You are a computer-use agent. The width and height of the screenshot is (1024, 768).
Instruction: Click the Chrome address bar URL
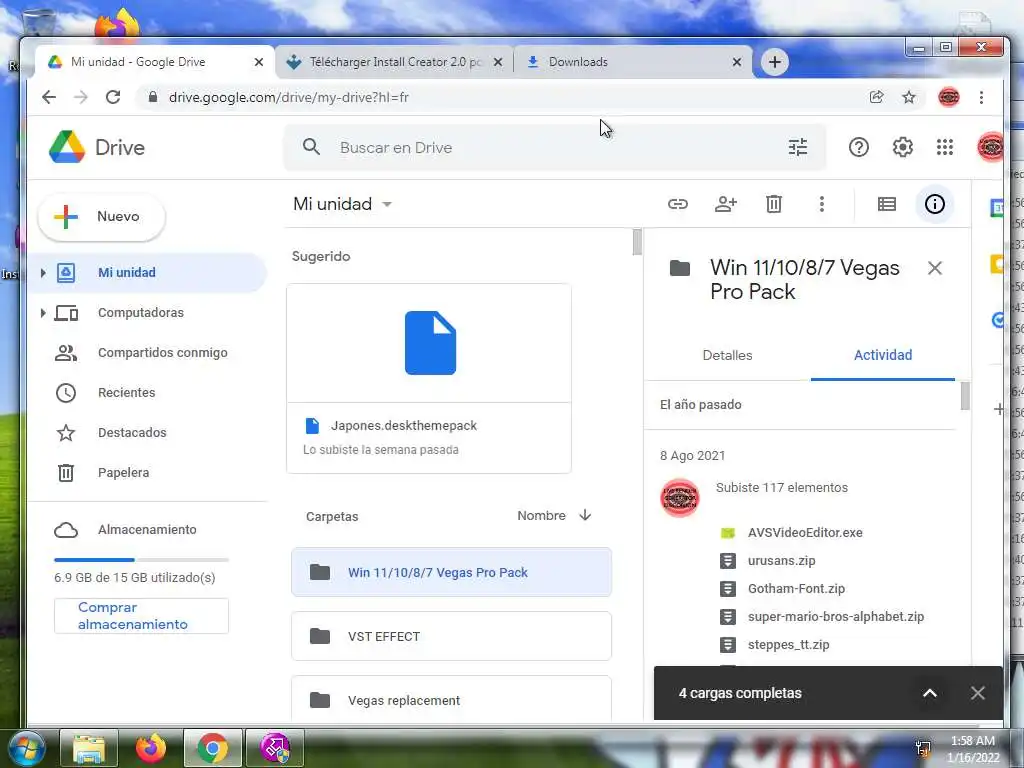tap(289, 97)
